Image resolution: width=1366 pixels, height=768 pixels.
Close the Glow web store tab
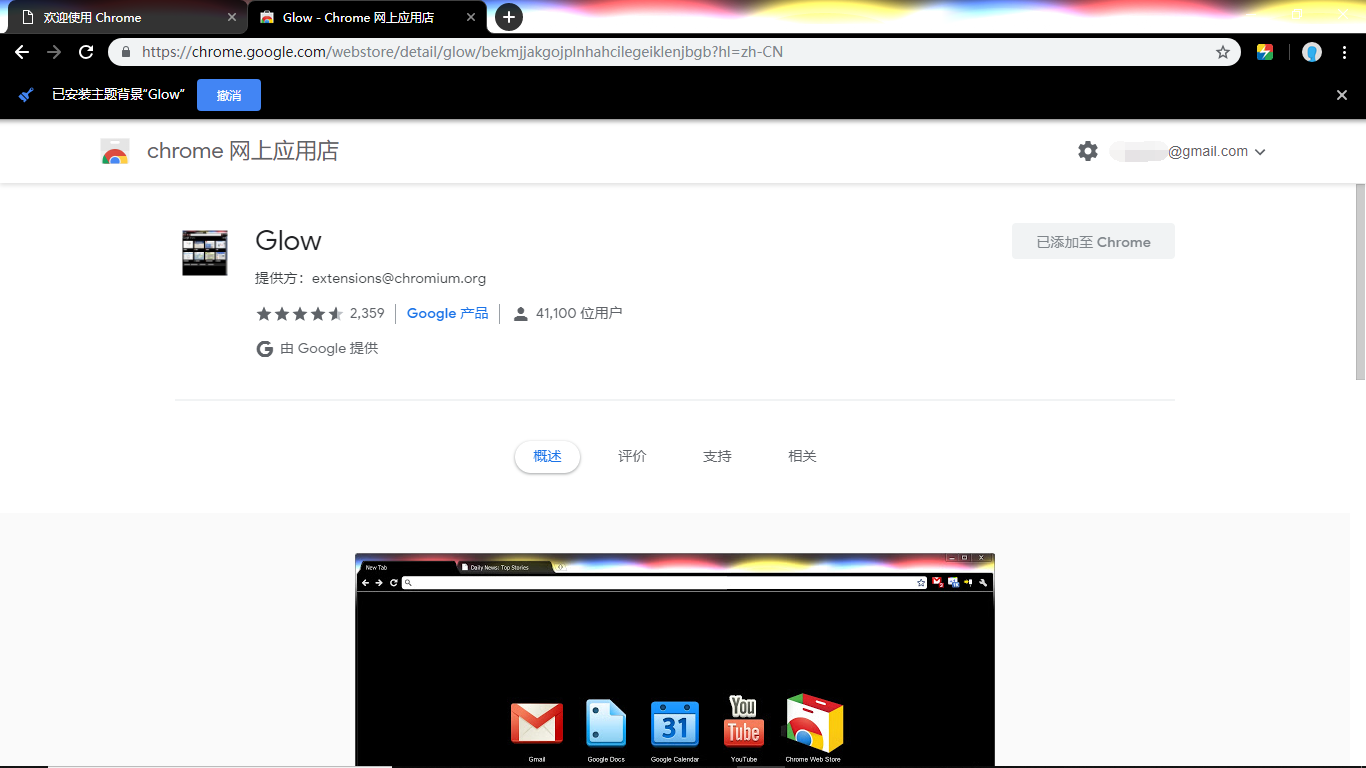click(x=471, y=17)
